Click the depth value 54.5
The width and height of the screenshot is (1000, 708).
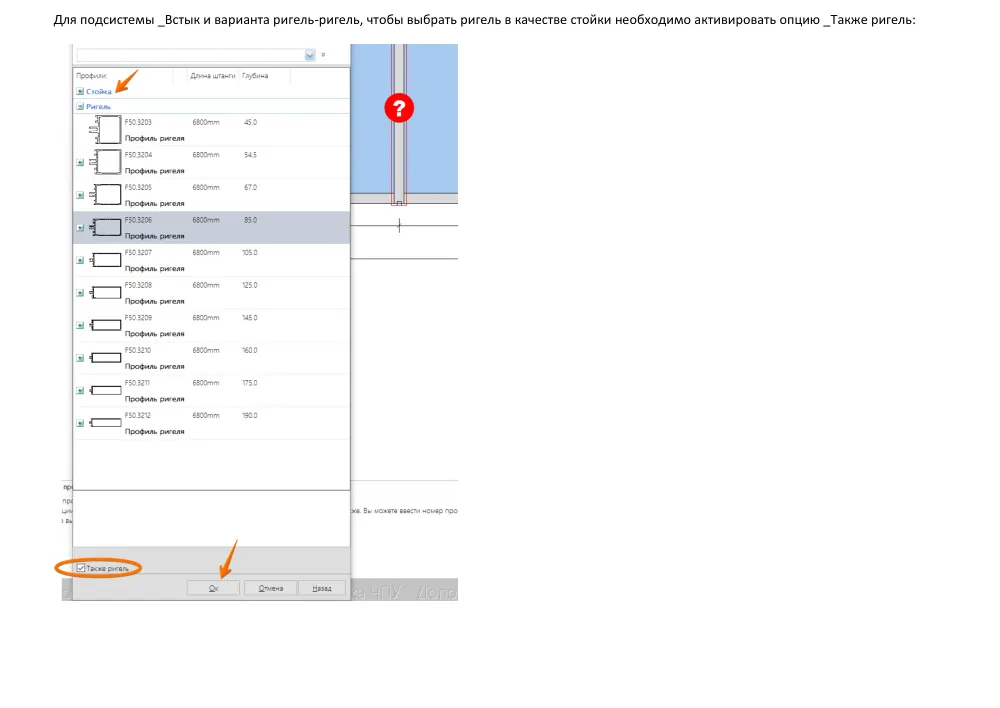point(251,155)
